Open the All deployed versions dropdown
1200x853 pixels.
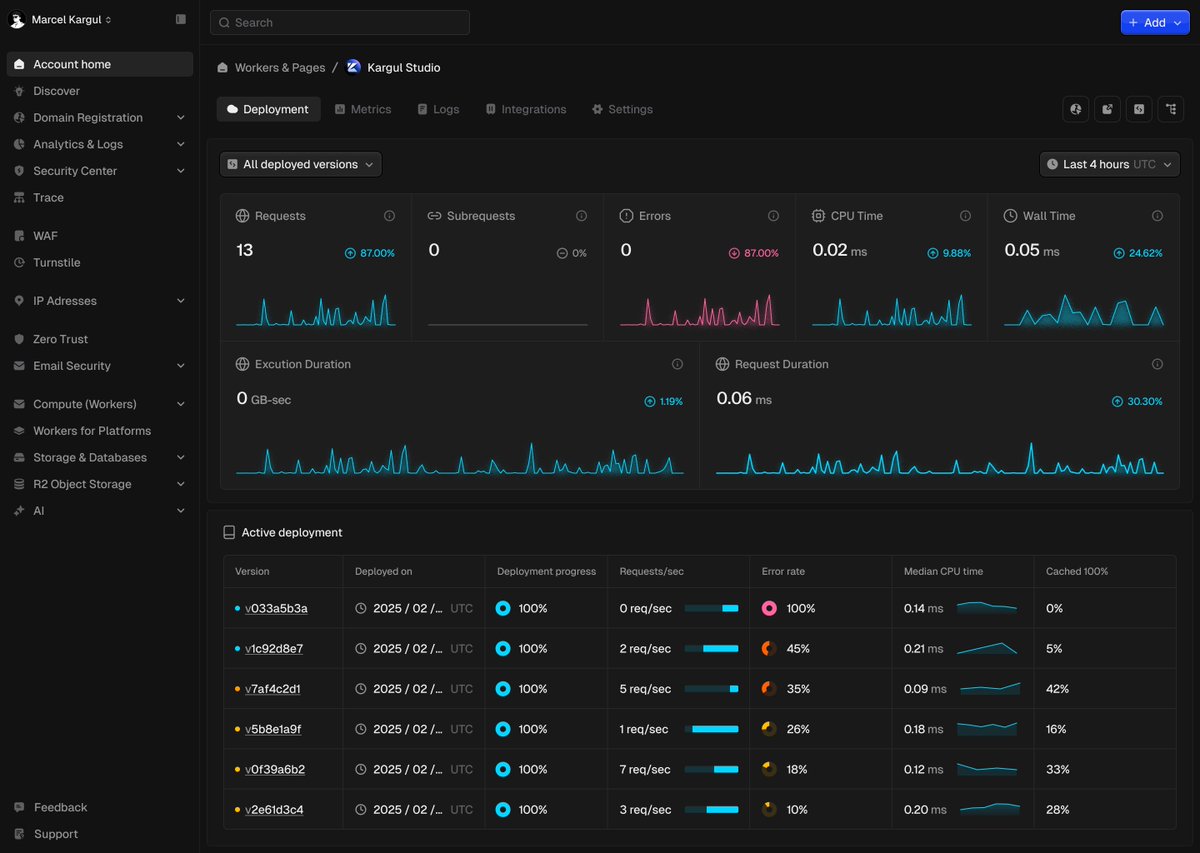click(x=301, y=164)
